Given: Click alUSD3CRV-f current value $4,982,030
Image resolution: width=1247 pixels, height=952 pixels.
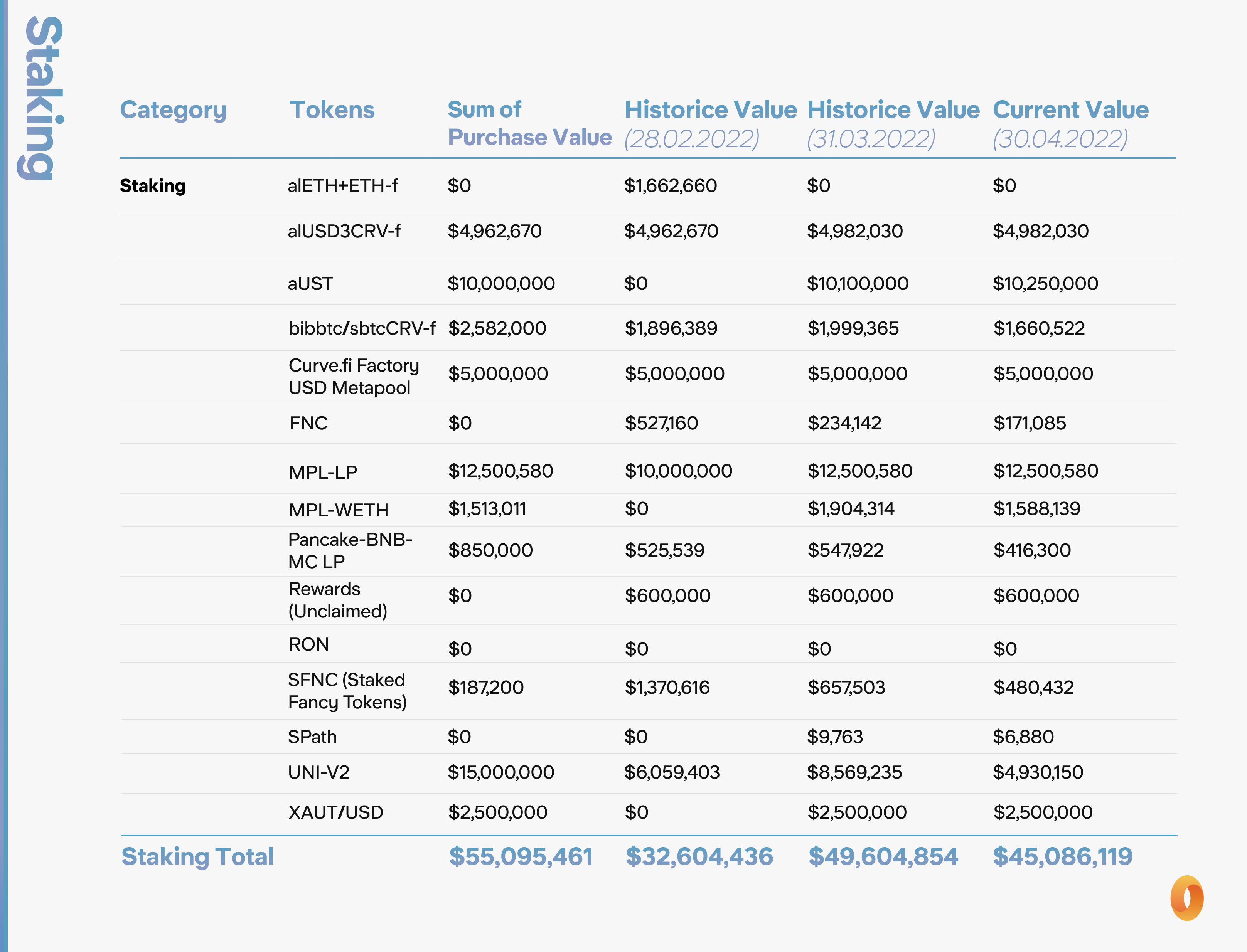Looking at the screenshot, I should [1041, 231].
